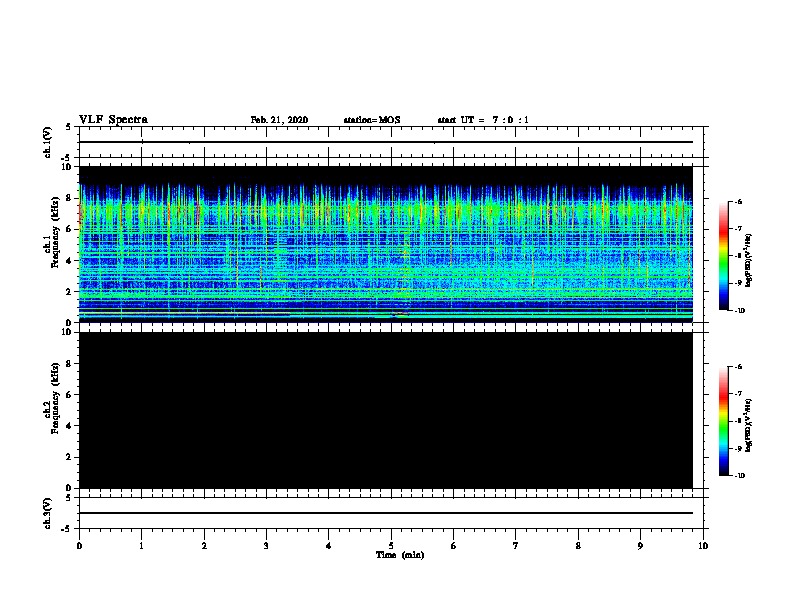Click time axis tick label "6"
Screen dimensions: 792x612
pyautogui.click(x=454, y=546)
